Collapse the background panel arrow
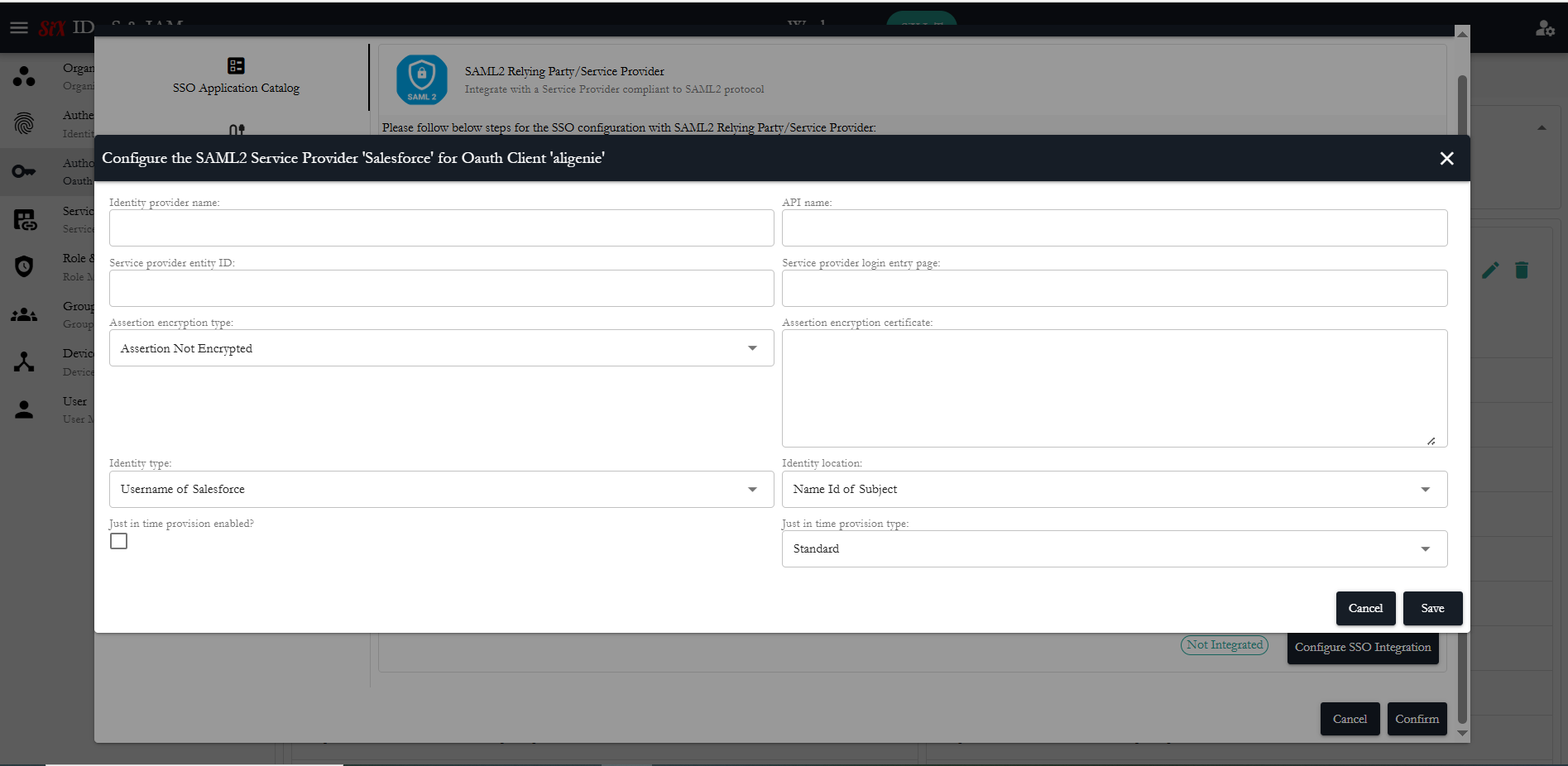 click(1542, 127)
